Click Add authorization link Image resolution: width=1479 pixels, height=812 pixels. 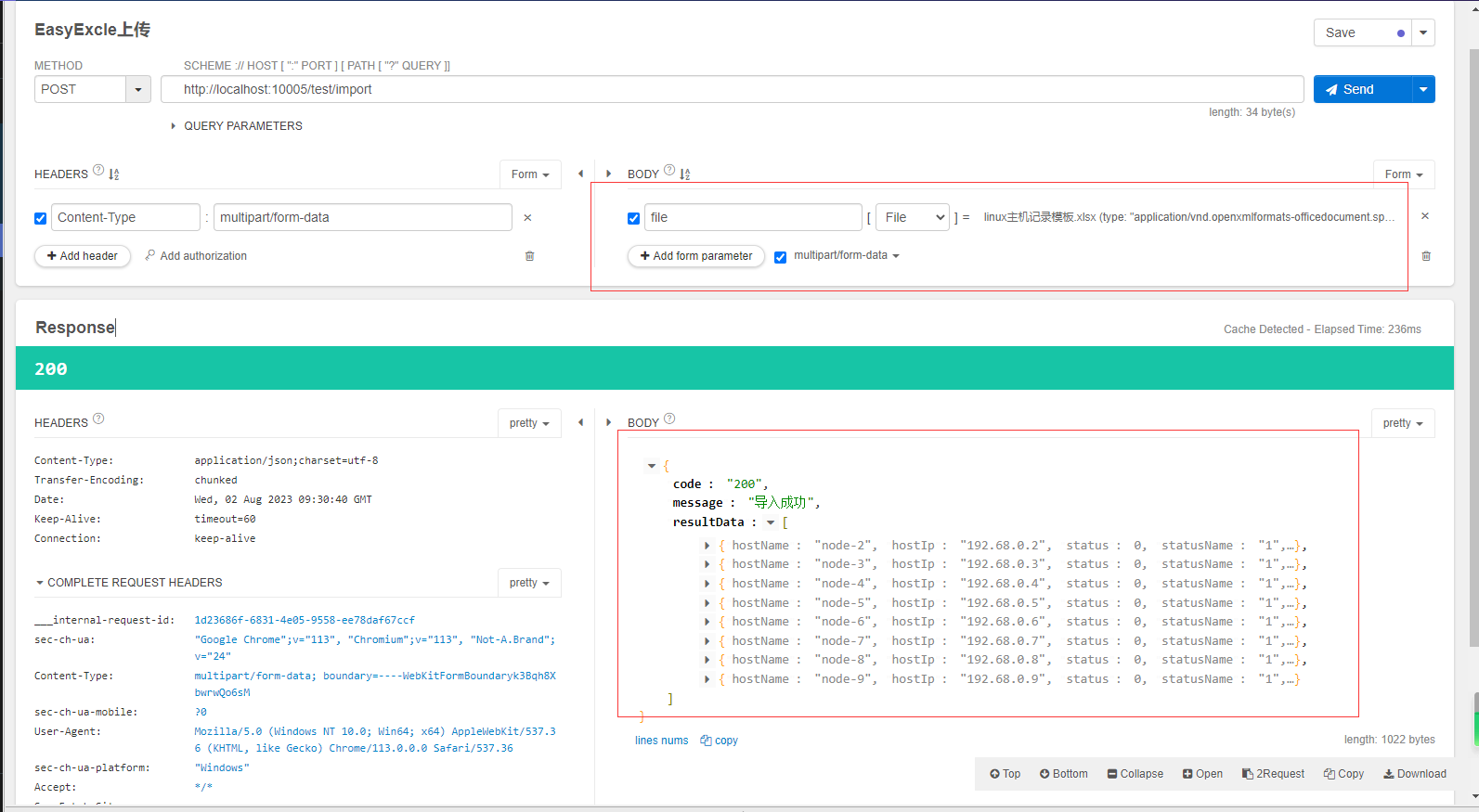[x=196, y=256]
